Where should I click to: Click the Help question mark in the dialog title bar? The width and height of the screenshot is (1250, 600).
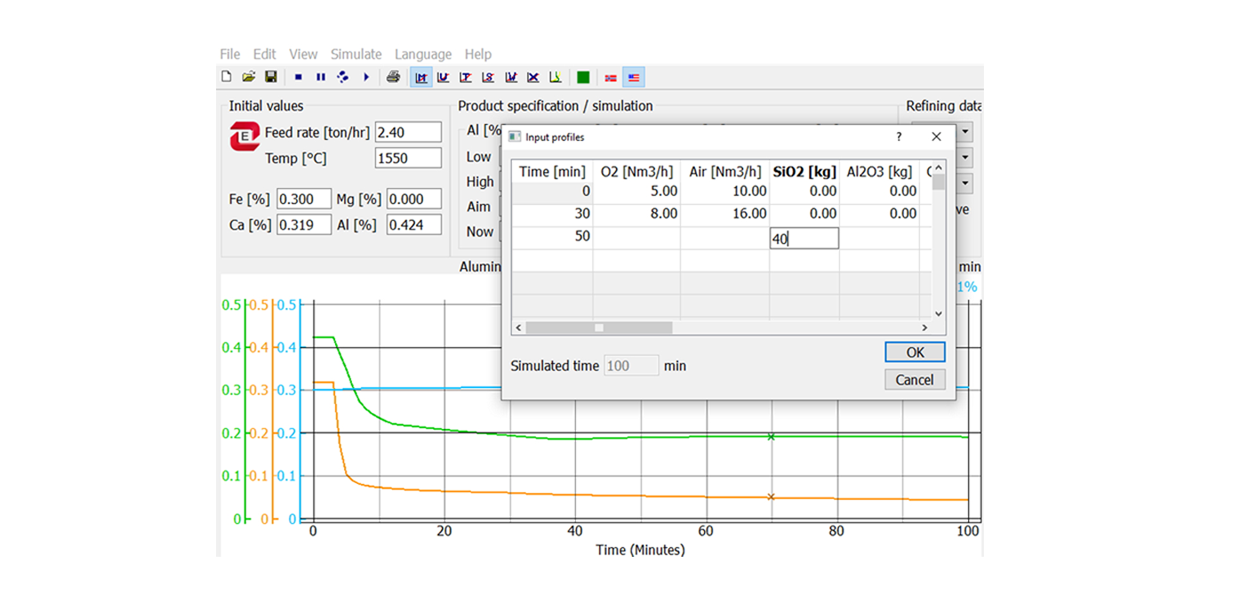898,136
